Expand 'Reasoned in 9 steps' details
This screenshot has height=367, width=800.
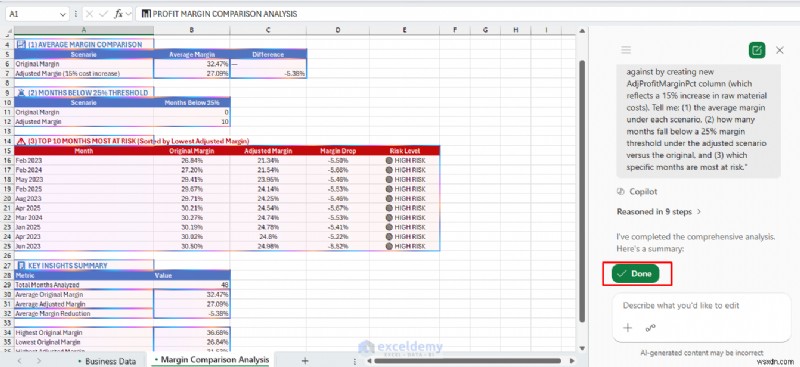pos(659,211)
